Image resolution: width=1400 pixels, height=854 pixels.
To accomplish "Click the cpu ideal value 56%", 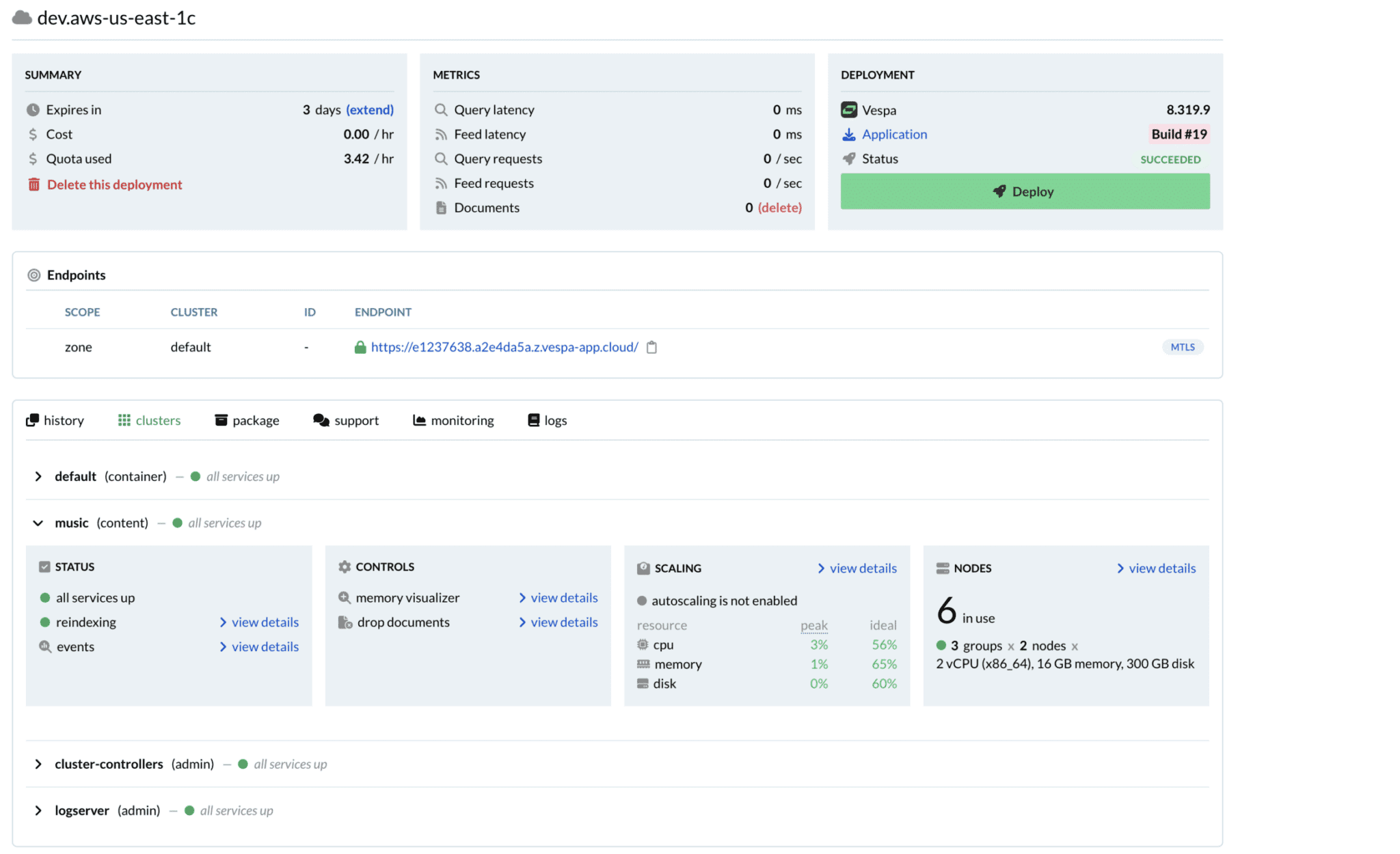I will (x=884, y=644).
